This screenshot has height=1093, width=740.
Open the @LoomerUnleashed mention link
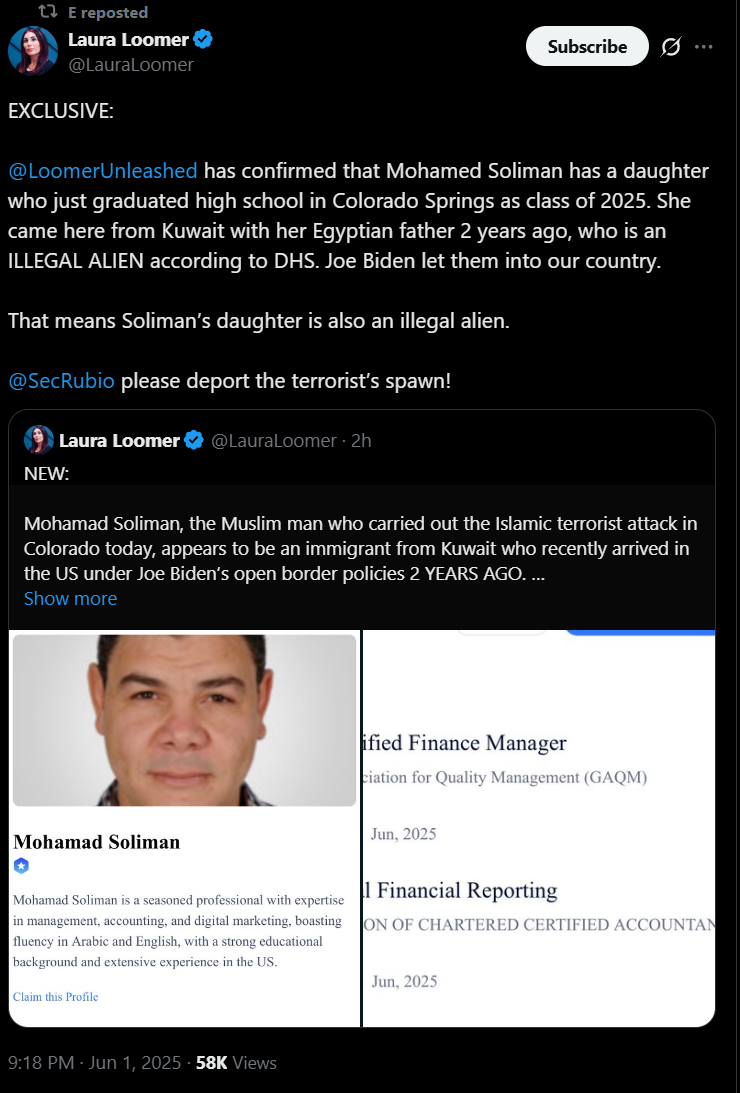click(102, 171)
